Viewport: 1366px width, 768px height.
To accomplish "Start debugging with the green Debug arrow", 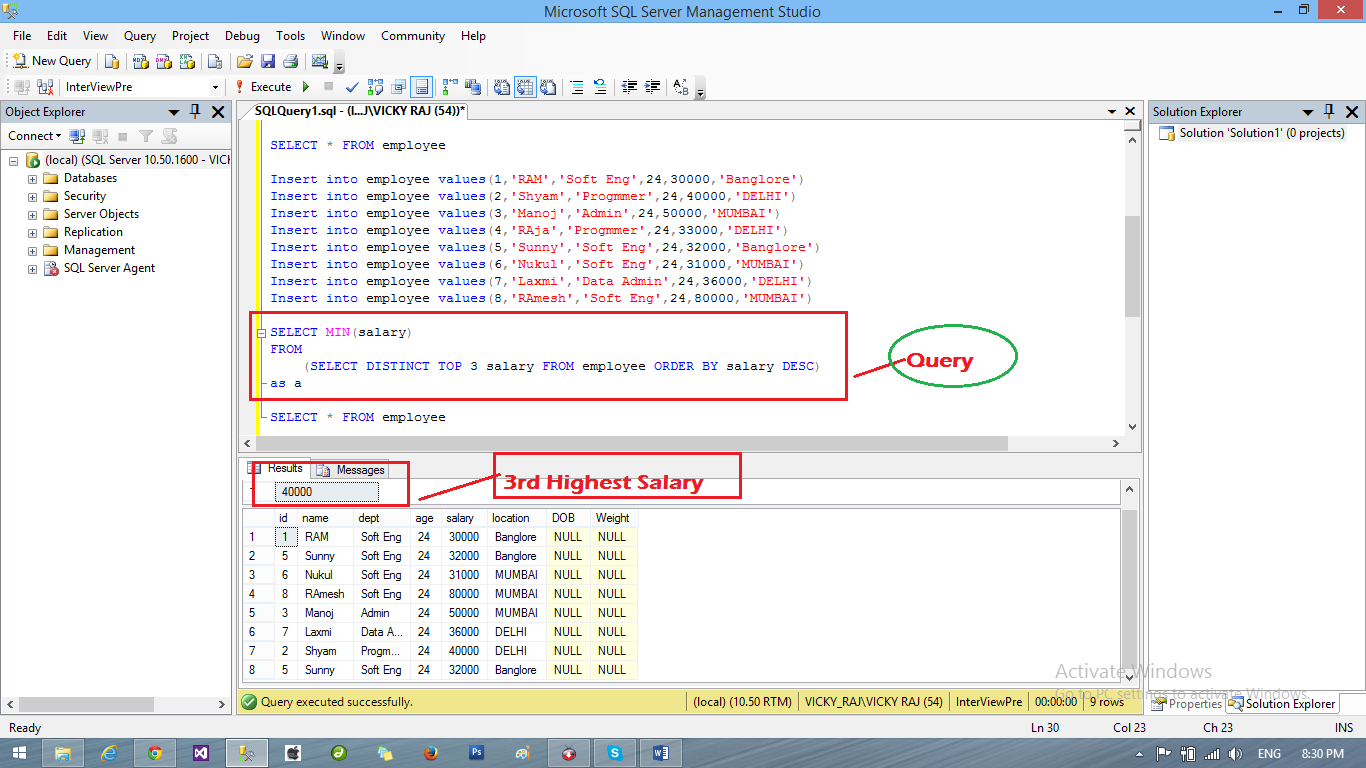I will click(x=306, y=87).
